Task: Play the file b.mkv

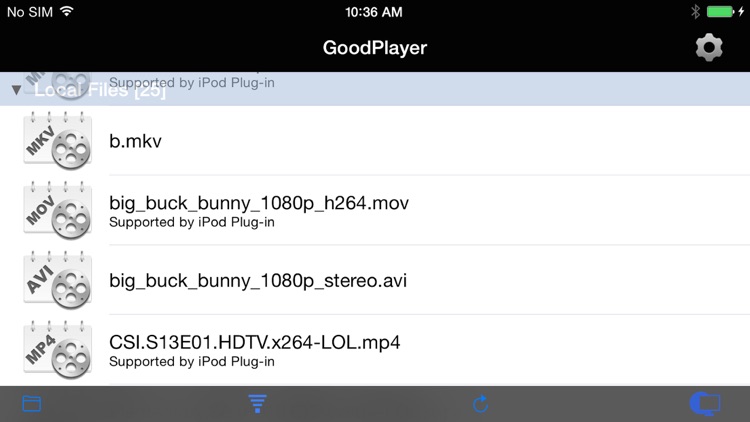Action: pos(375,141)
